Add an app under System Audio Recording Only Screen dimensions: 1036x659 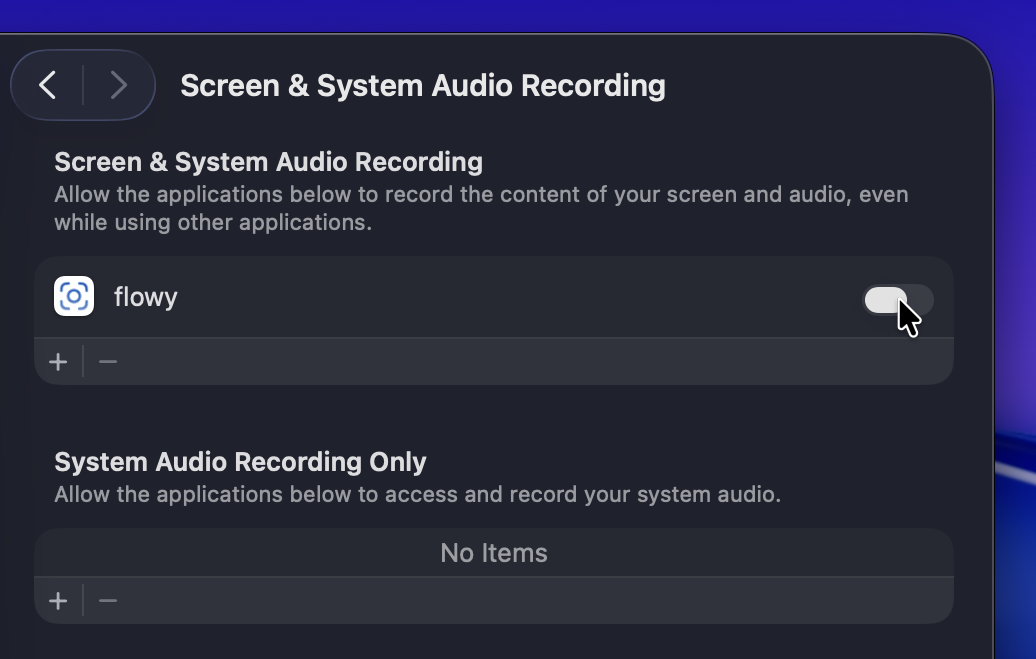point(58,601)
